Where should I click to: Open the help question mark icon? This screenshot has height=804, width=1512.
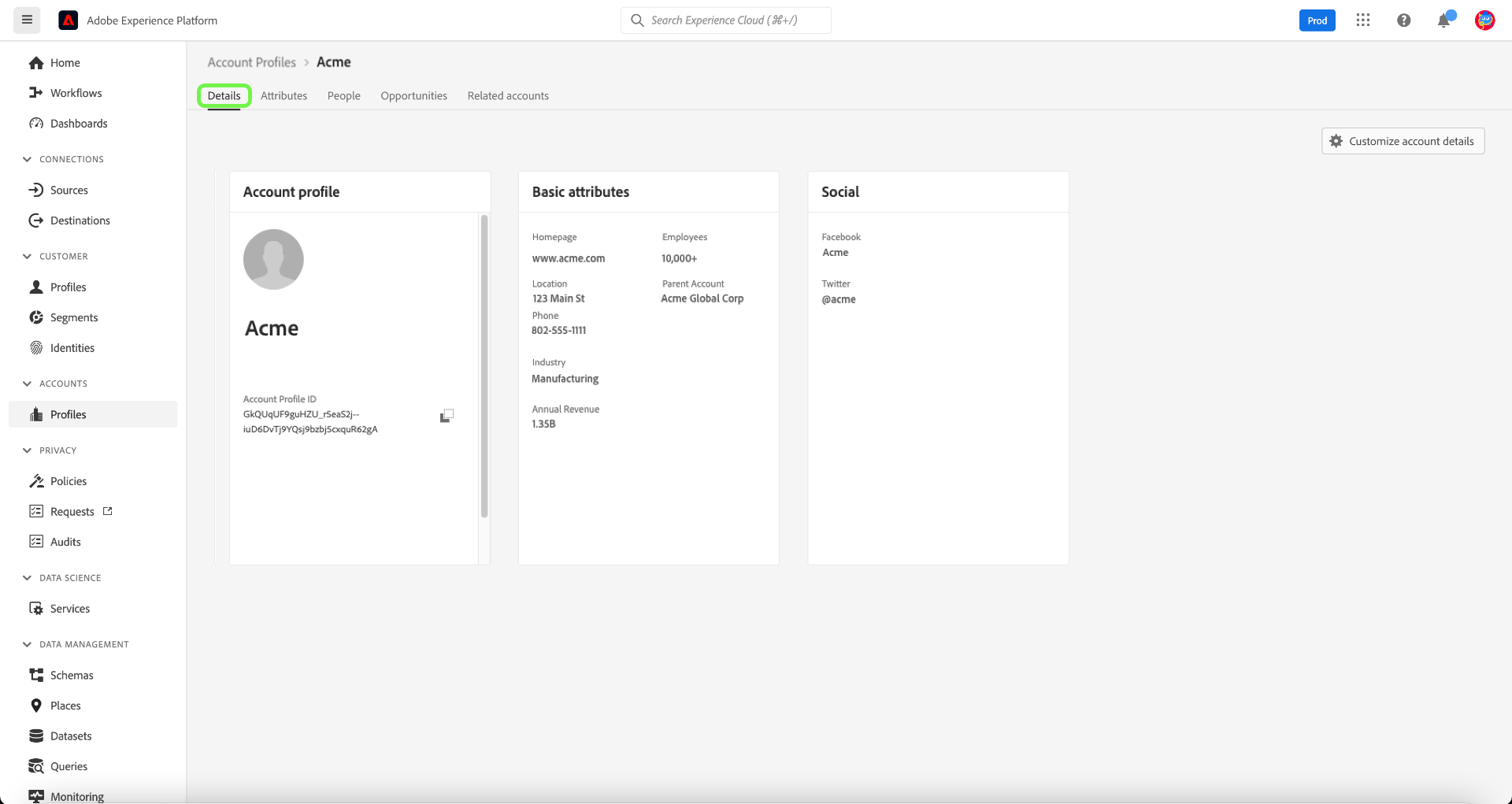tap(1403, 20)
